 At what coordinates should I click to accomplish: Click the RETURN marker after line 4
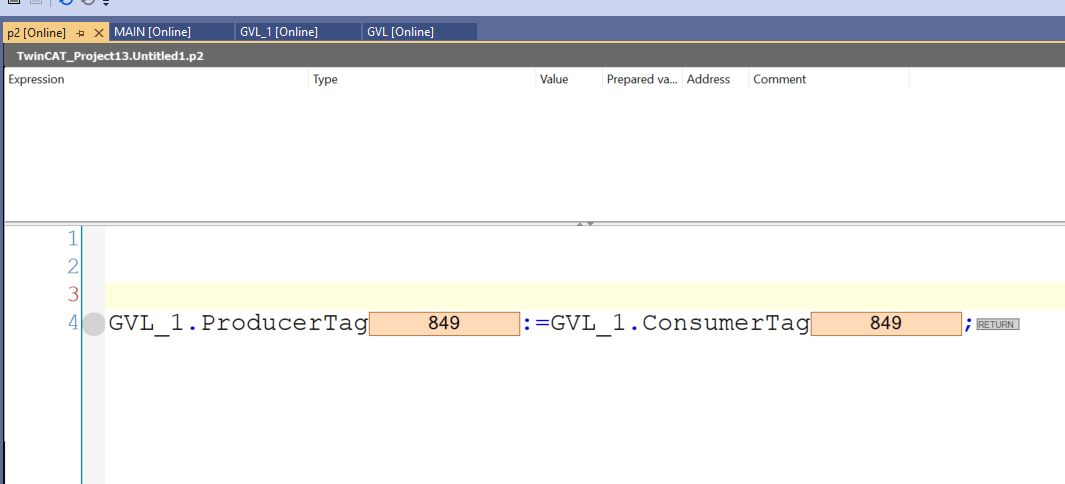[x=998, y=324]
